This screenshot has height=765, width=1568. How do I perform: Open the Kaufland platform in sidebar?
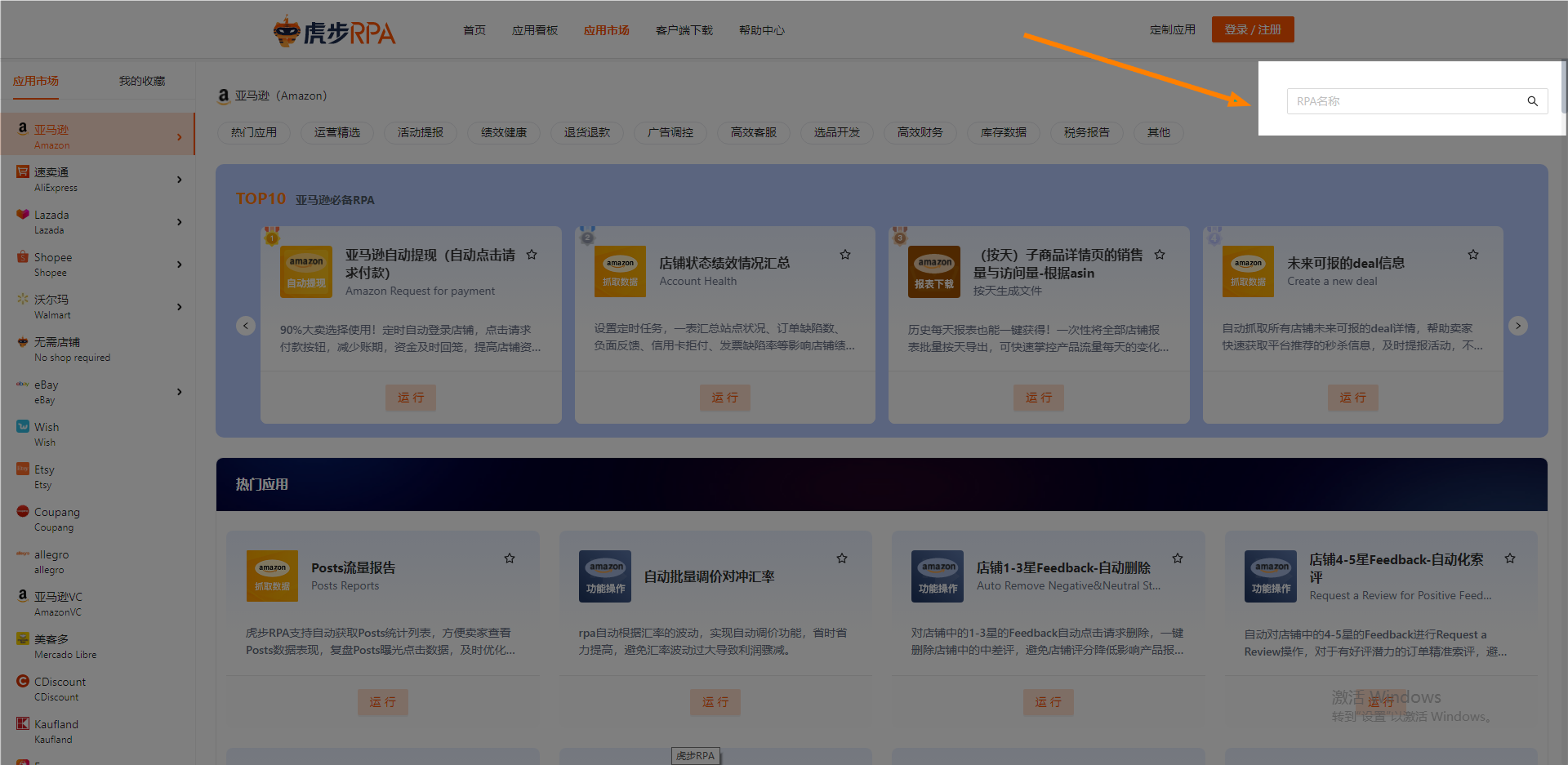point(97,732)
